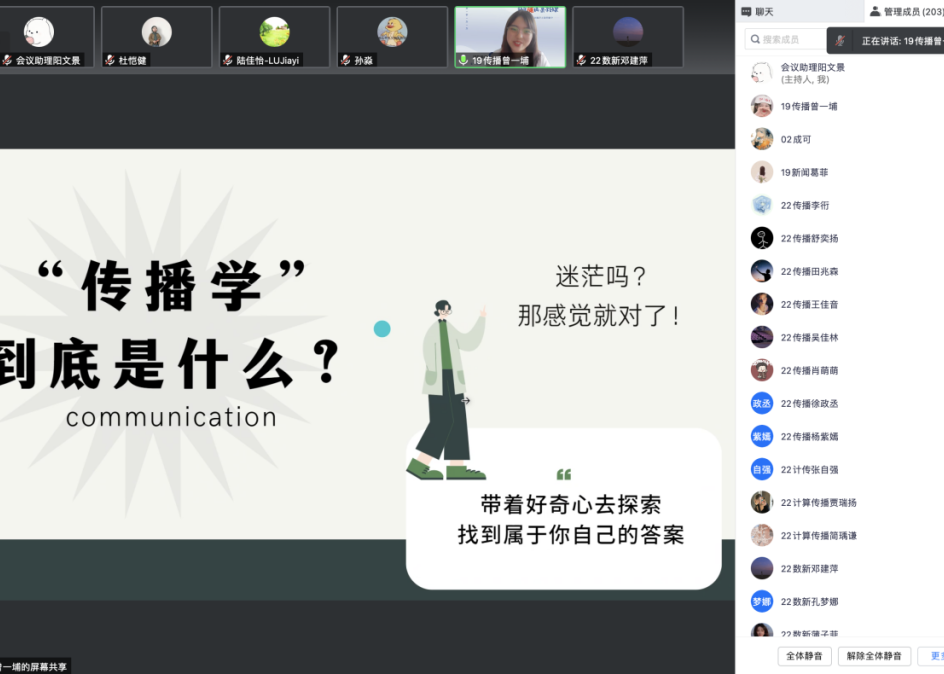Click the muted-mic icon in the 正在讲话 banner
The width and height of the screenshot is (944, 674).
pyautogui.click(x=841, y=40)
